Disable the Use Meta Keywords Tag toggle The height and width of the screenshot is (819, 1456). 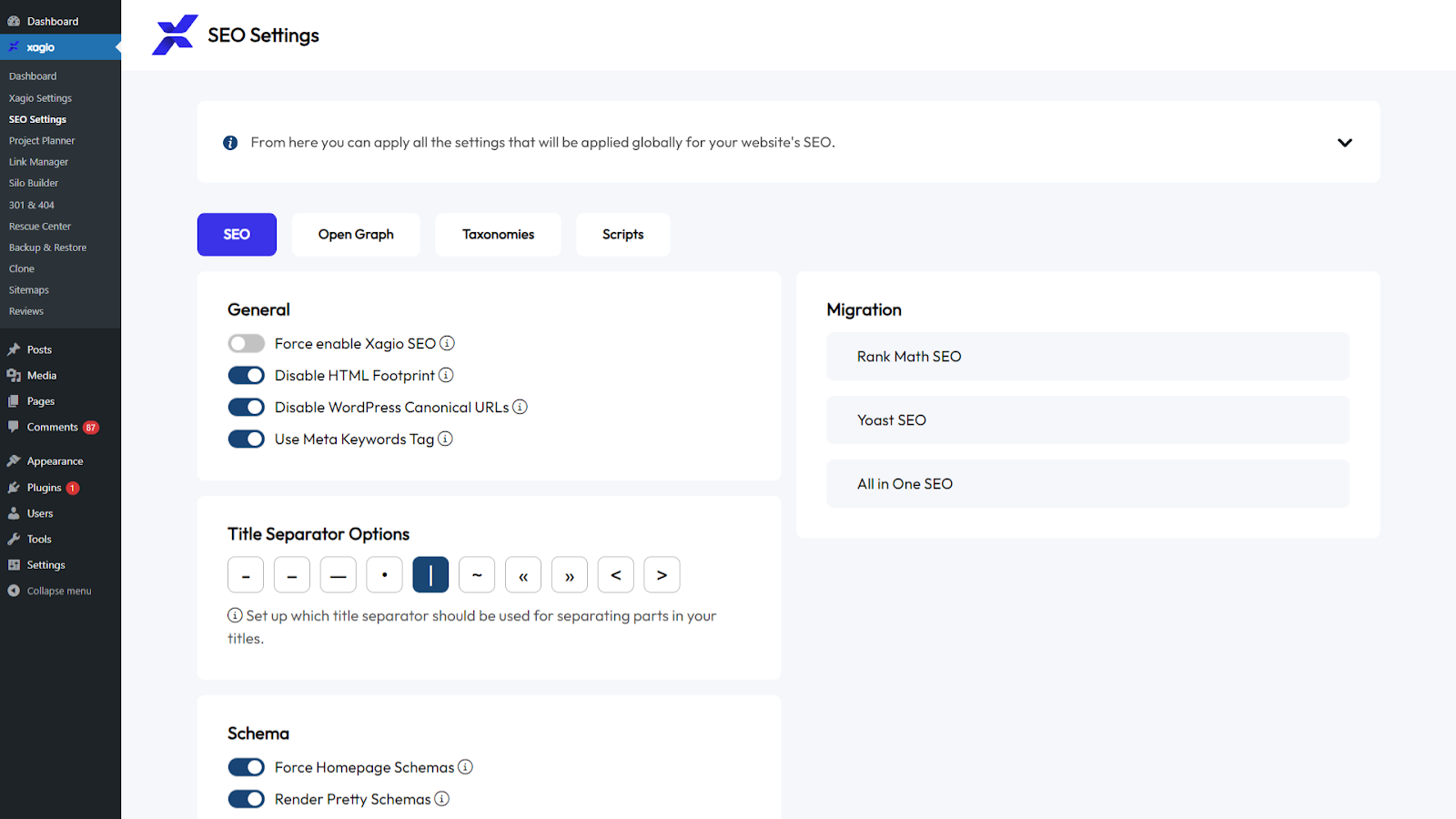[x=246, y=439]
